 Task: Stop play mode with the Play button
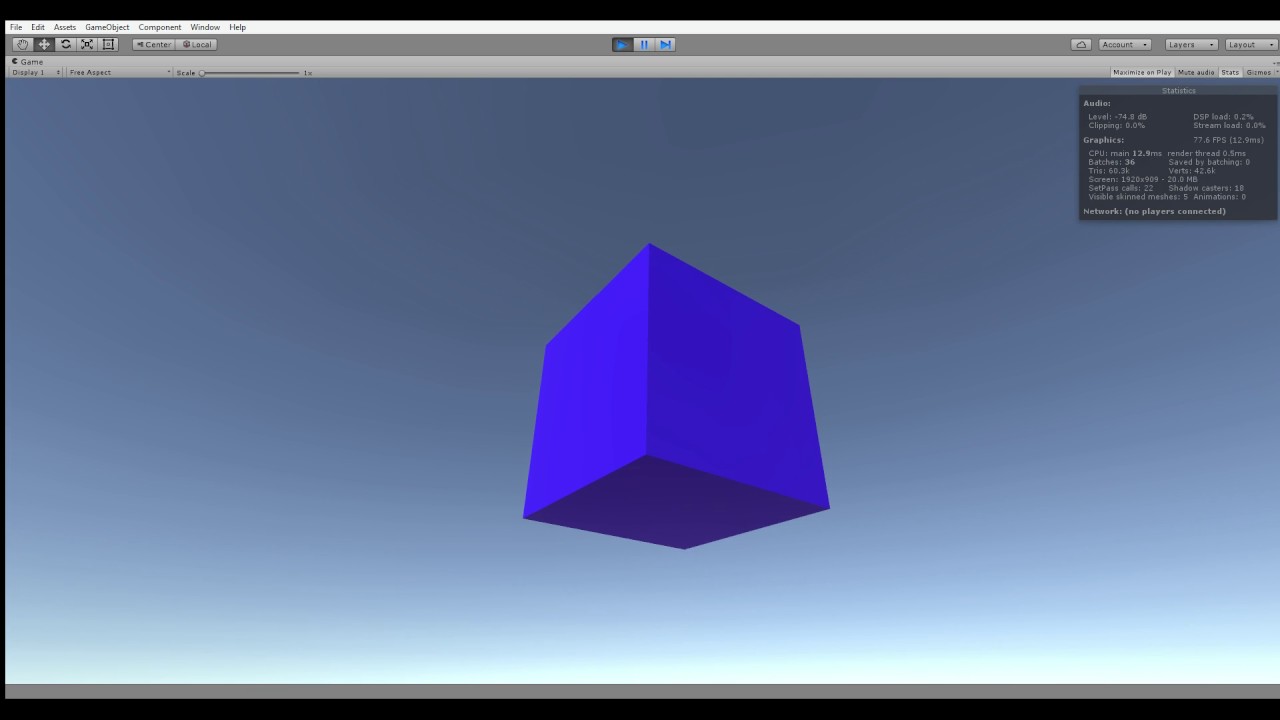[622, 44]
